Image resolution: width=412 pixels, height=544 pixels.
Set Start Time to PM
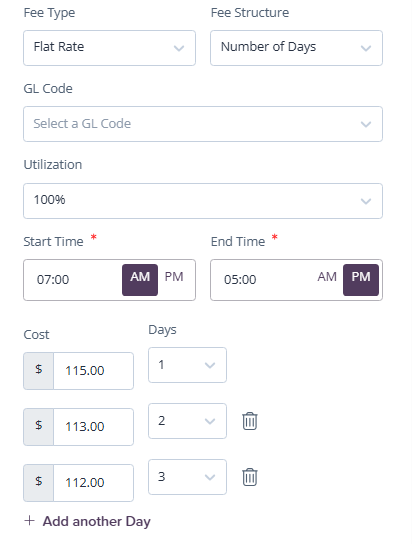[174, 277]
